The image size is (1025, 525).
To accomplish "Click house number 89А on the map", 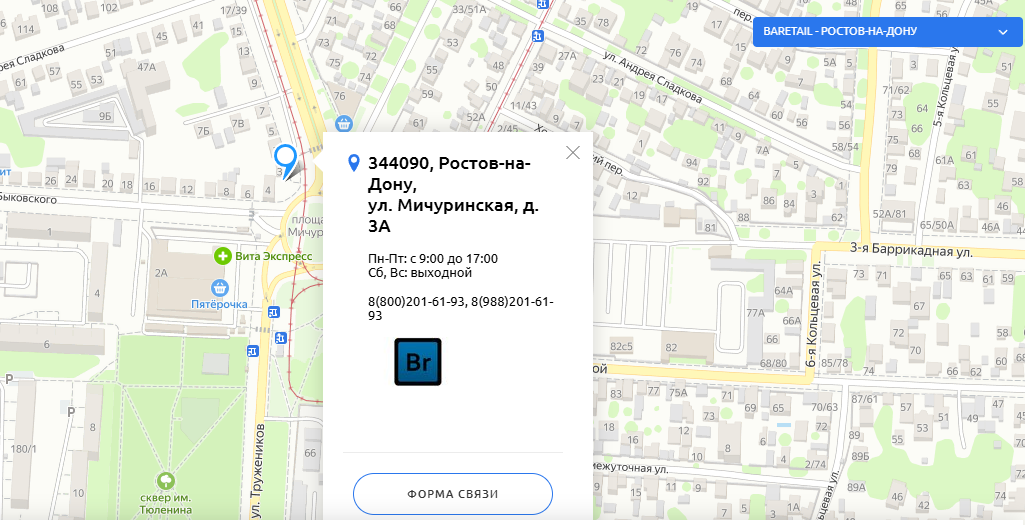I will coord(858,488).
